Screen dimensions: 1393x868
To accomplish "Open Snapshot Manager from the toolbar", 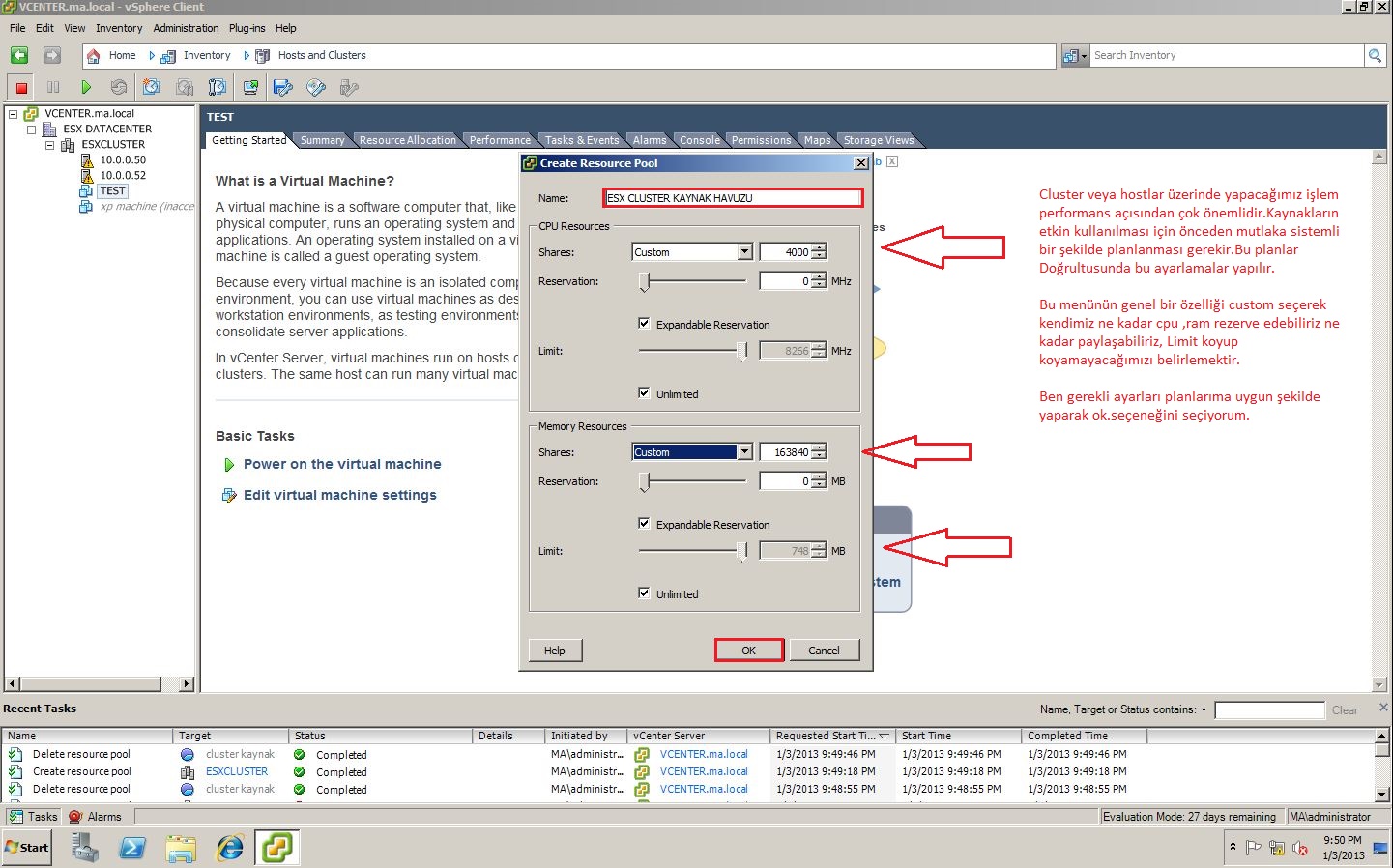I will point(217,87).
